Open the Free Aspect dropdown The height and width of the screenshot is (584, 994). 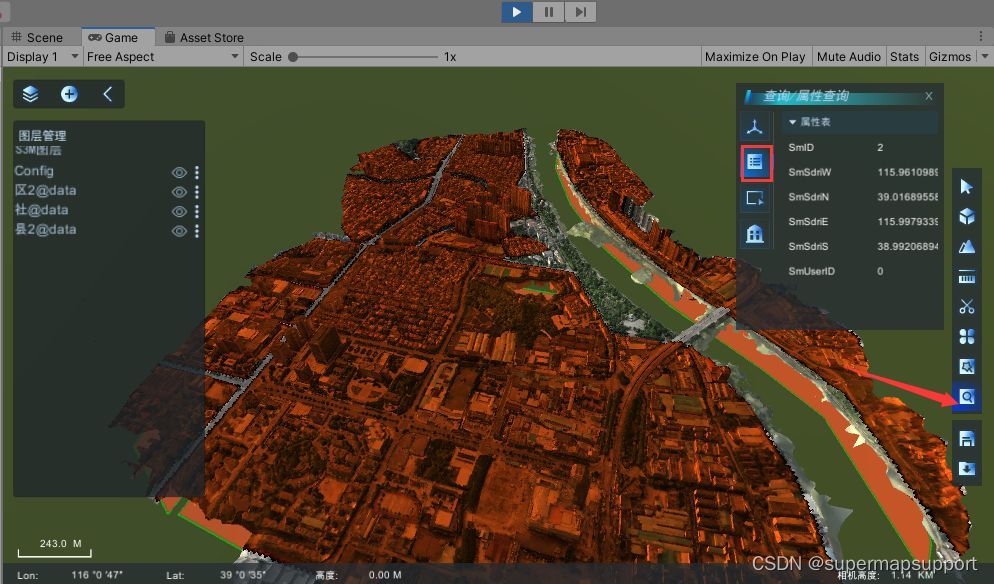click(x=162, y=57)
